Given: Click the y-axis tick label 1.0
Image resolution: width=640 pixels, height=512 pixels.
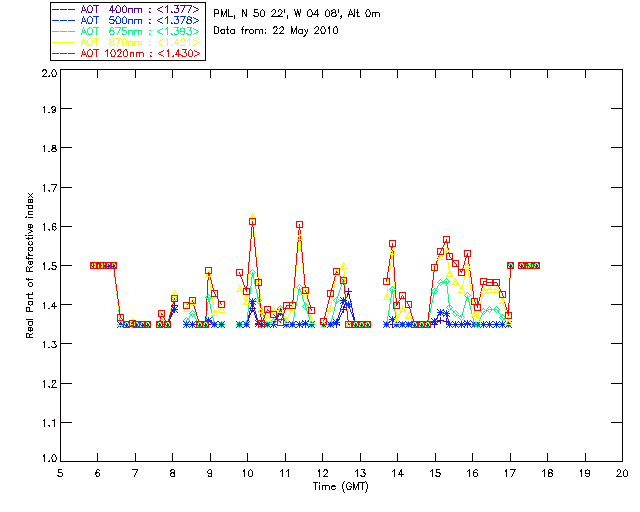Looking at the screenshot, I should click(x=49, y=458).
